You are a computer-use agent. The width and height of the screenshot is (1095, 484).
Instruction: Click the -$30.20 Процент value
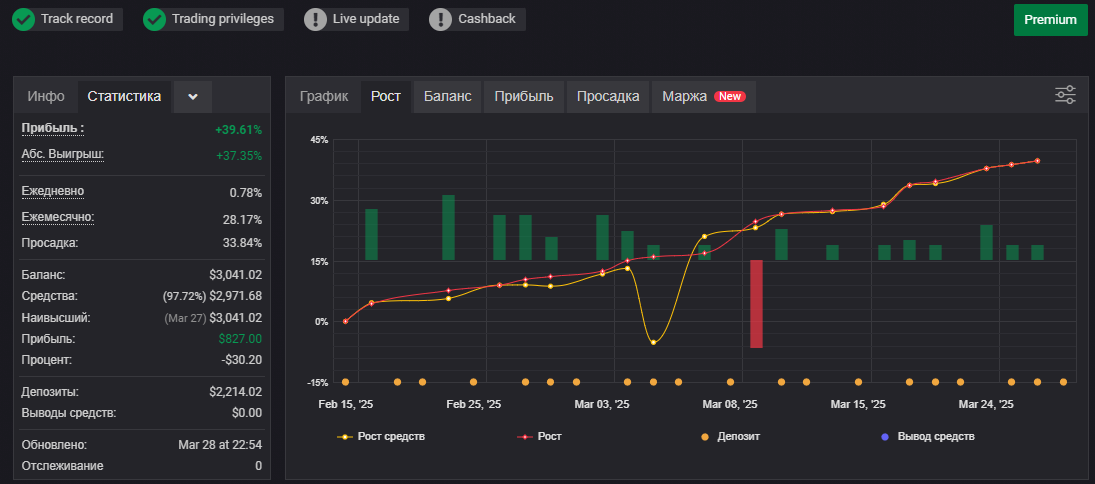[242, 360]
